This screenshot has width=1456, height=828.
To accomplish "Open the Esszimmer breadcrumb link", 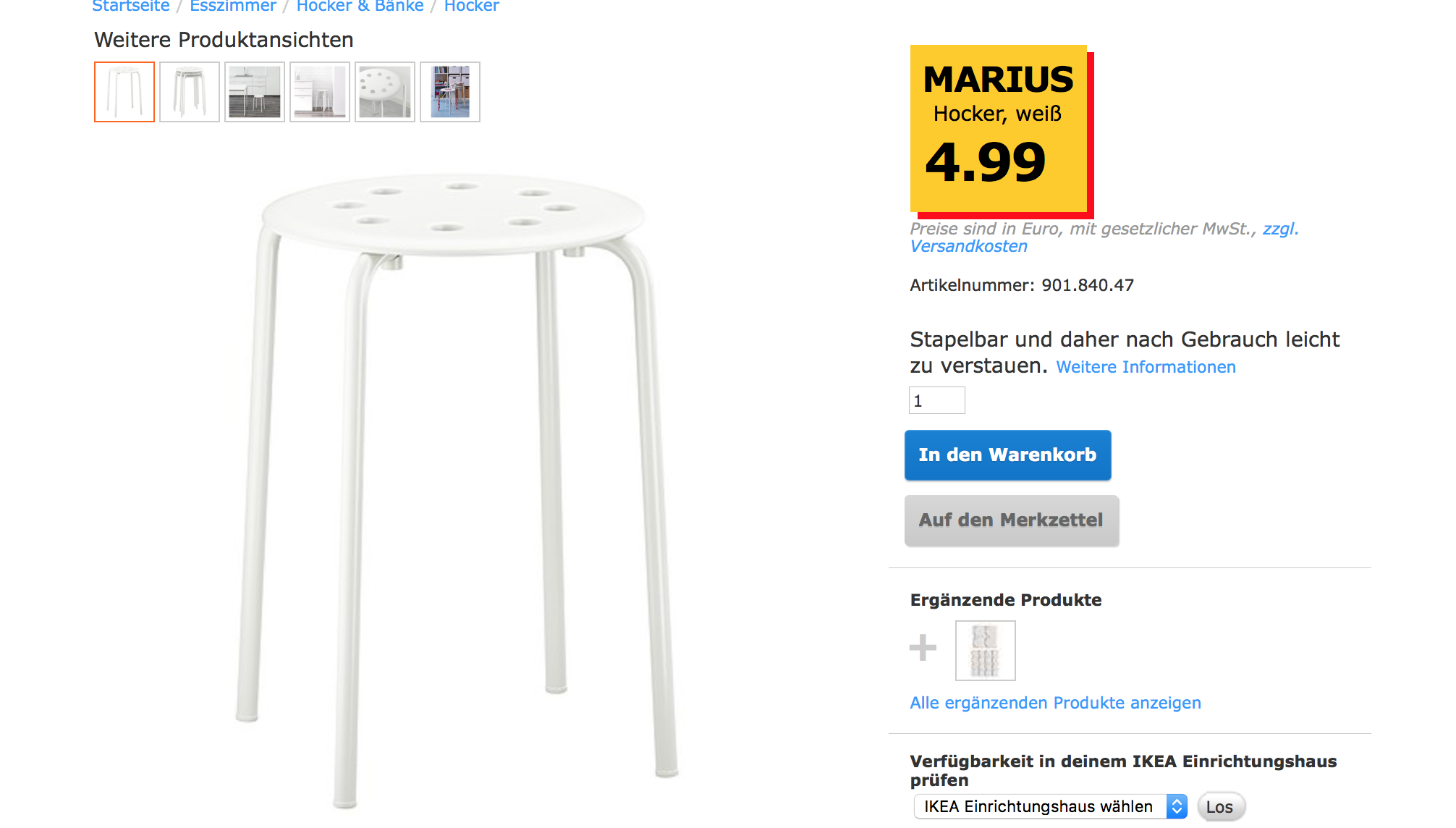I will [x=233, y=7].
